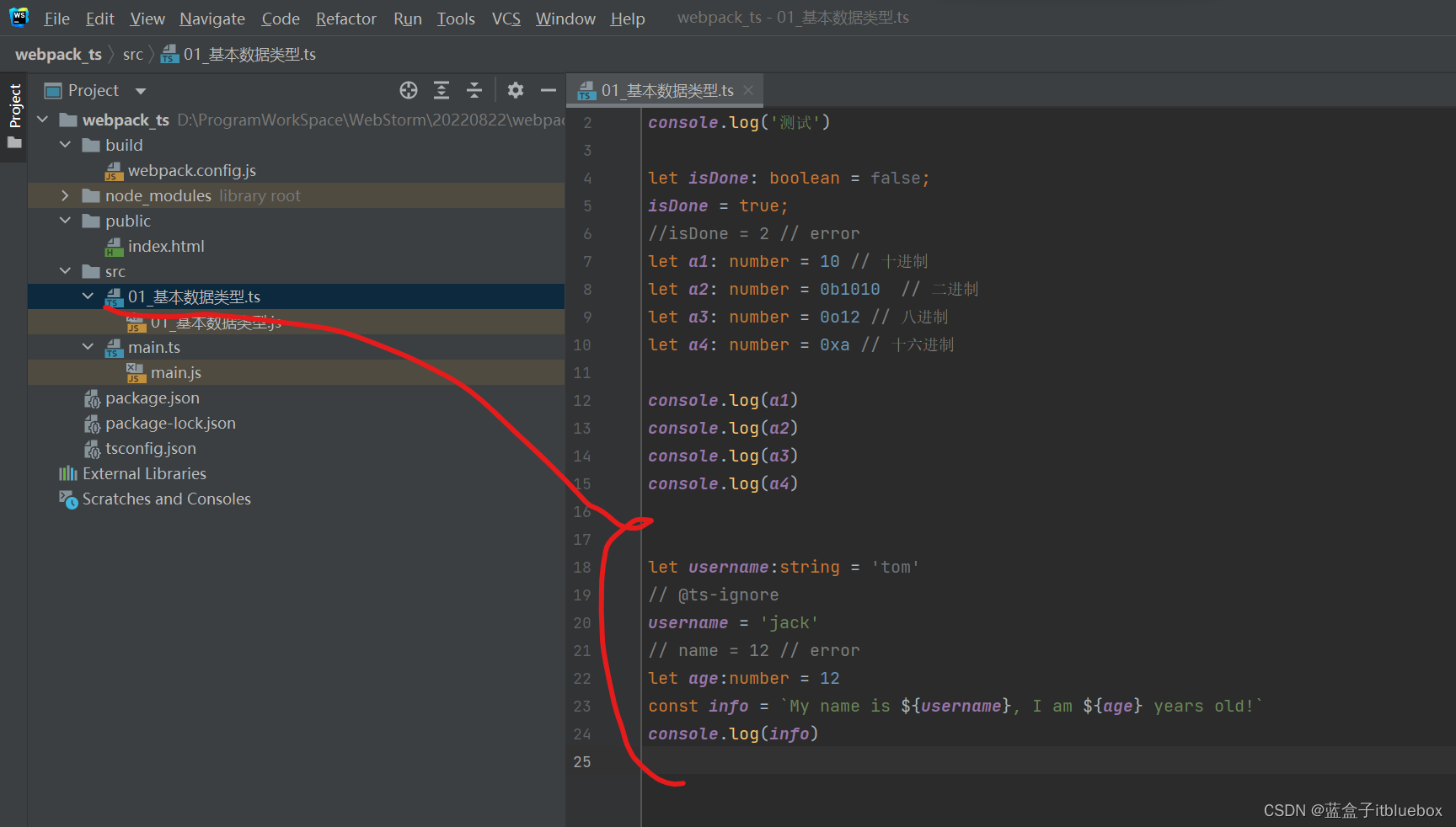Click Project view window icon in header
This screenshot has width=1456, height=827.
click(53, 91)
